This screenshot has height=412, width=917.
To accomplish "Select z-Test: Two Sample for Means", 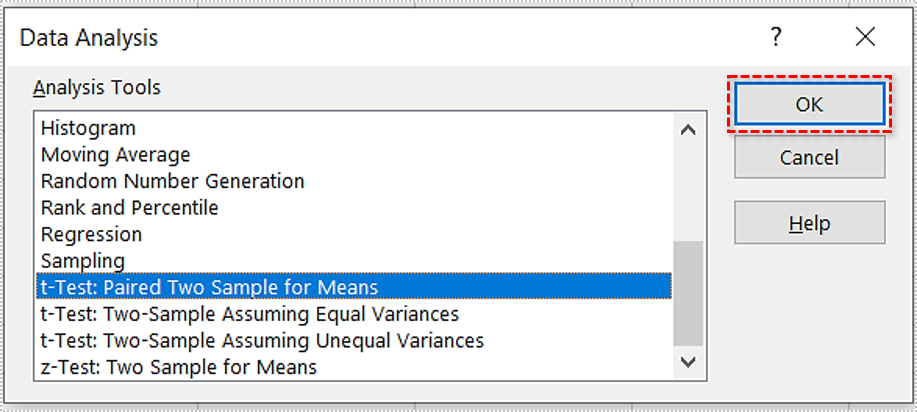I will tap(178, 367).
